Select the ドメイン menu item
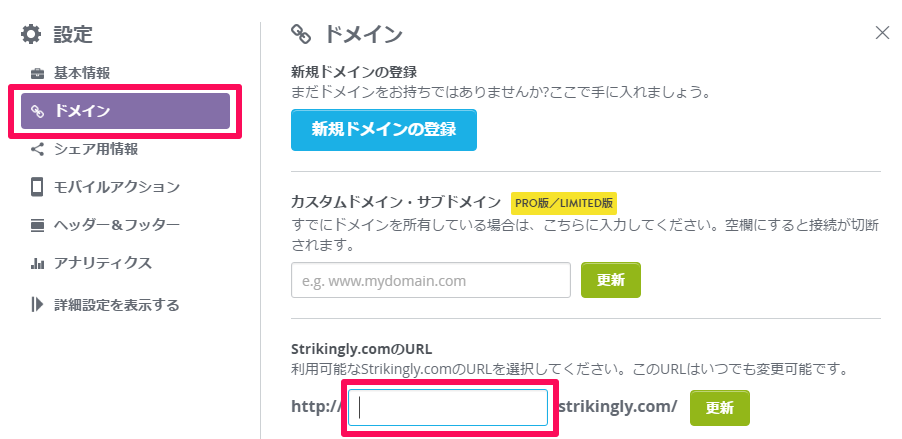 (125, 111)
